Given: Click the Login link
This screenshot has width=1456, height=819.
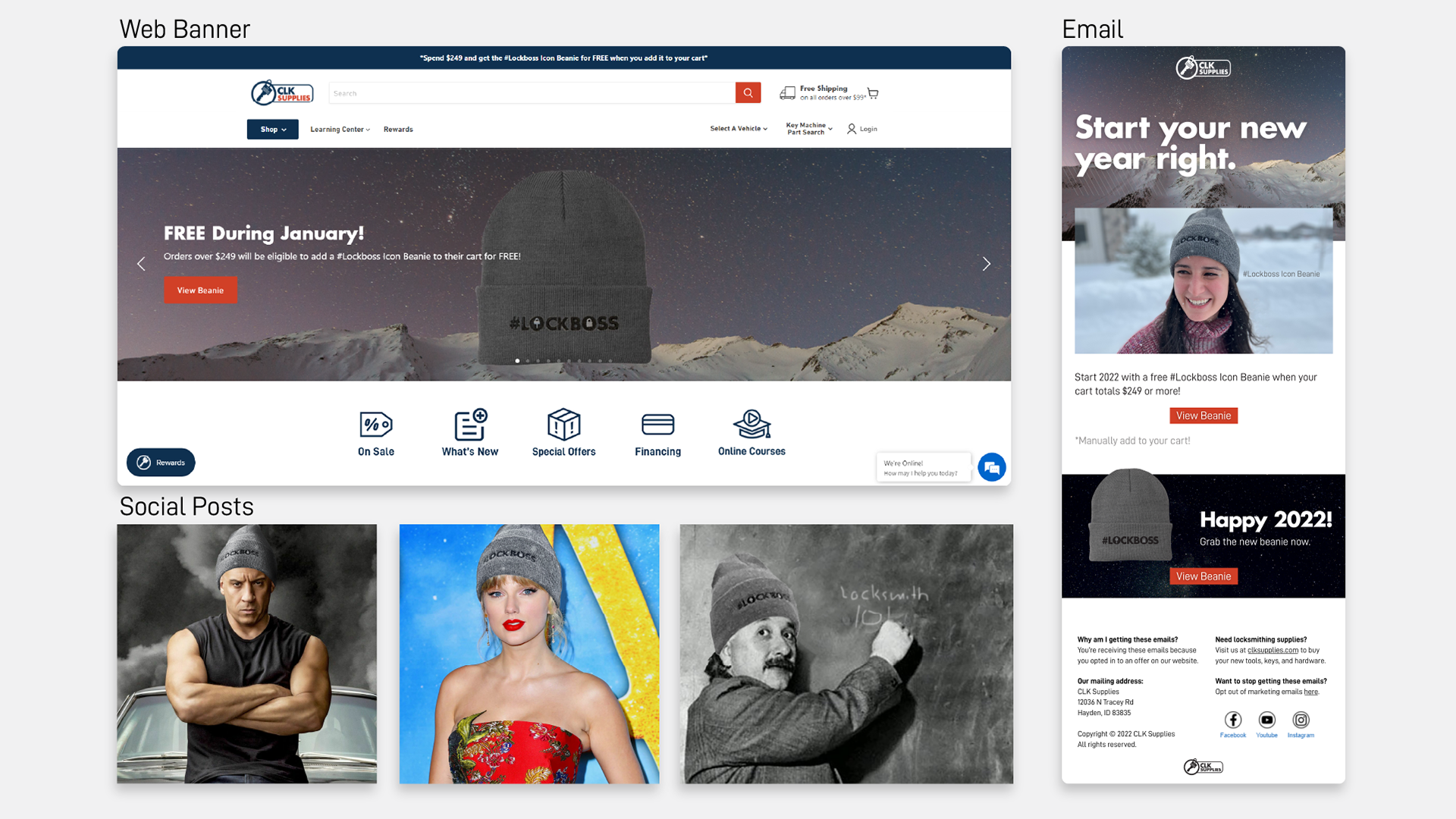Looking at the screenshot, I should [868, 129].
